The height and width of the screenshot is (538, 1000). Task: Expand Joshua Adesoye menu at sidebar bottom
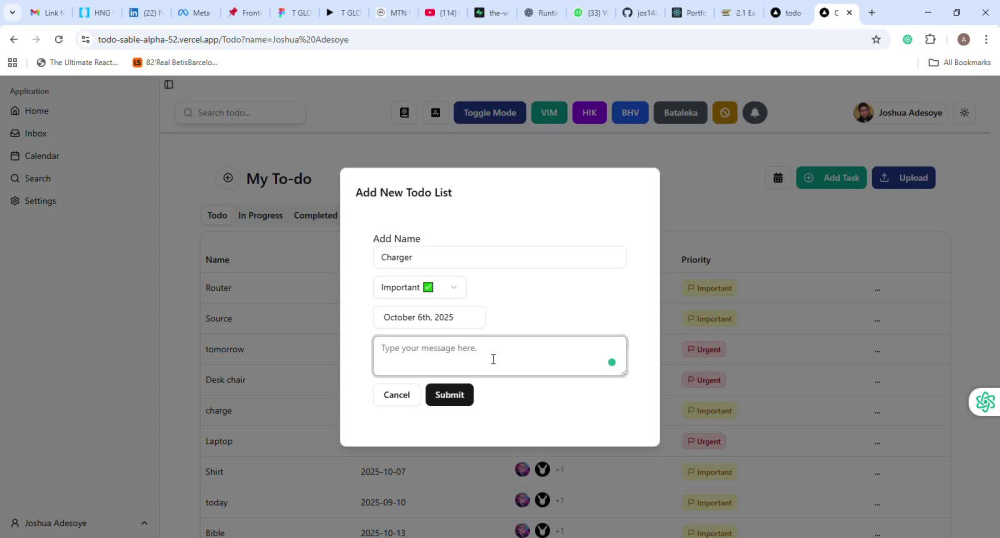coord(144,523)
